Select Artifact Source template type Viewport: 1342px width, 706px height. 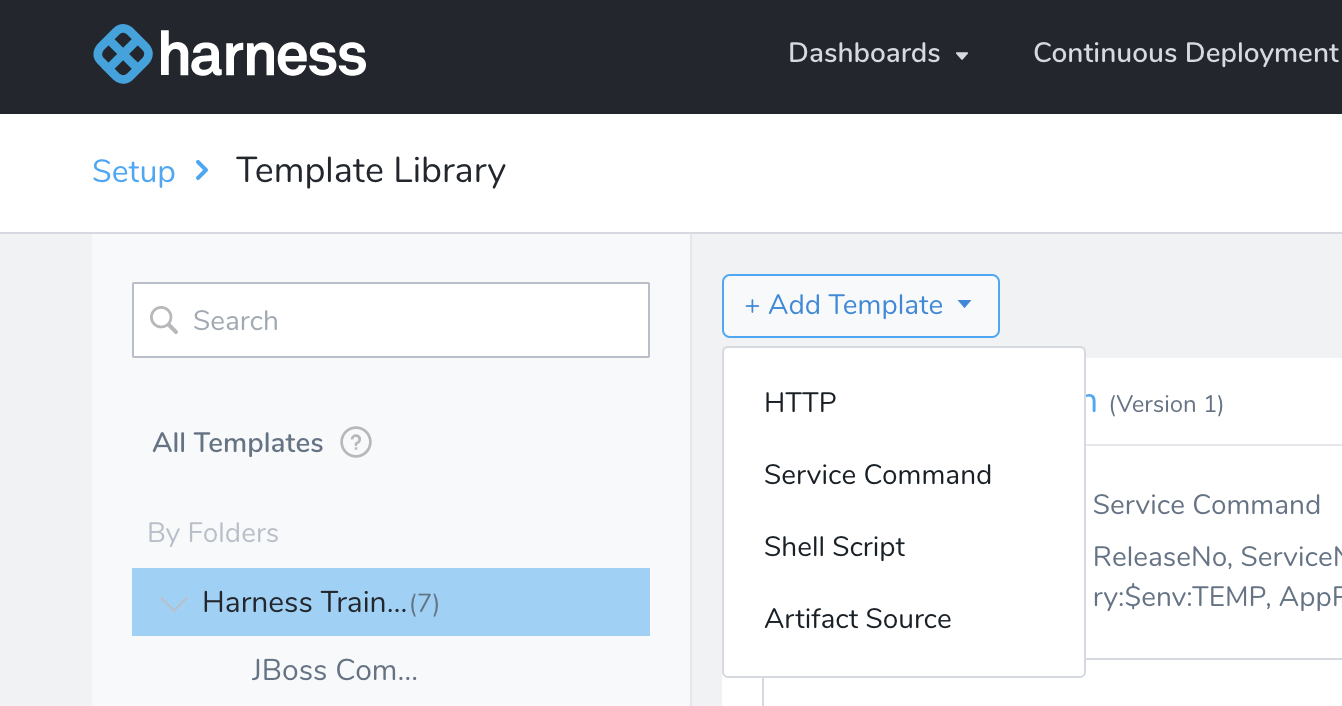[857, 618]
